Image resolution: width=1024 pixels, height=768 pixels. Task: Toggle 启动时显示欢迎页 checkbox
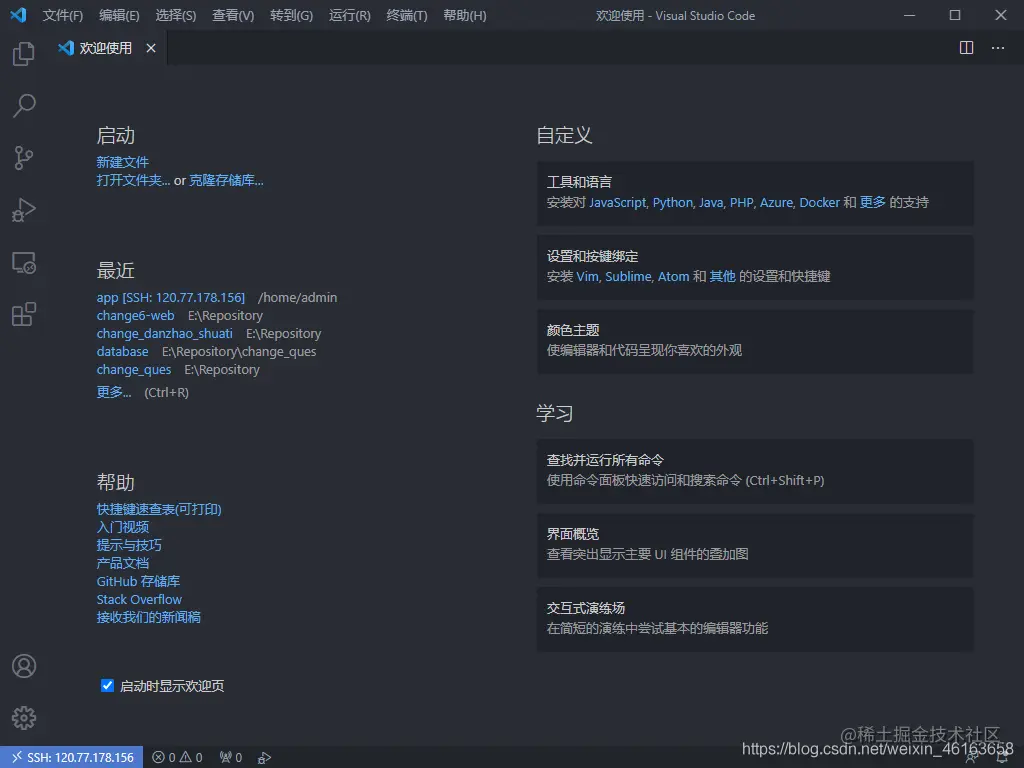(x=107, y=685)
